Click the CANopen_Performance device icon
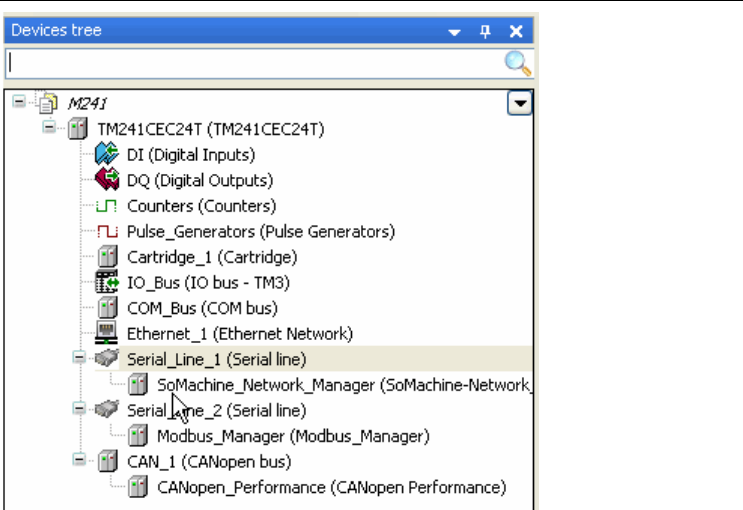This screenshot has height=510, width=743. click(138, 487)
